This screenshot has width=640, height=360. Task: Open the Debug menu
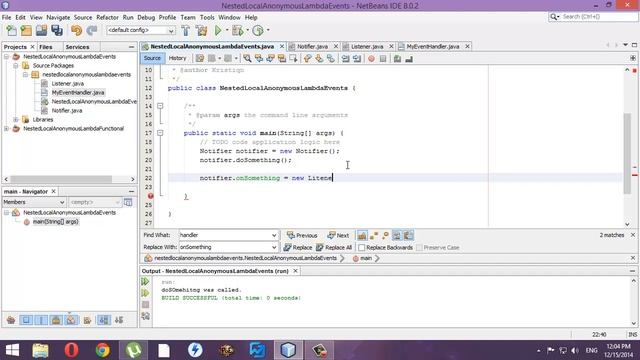tap(146, 18)
